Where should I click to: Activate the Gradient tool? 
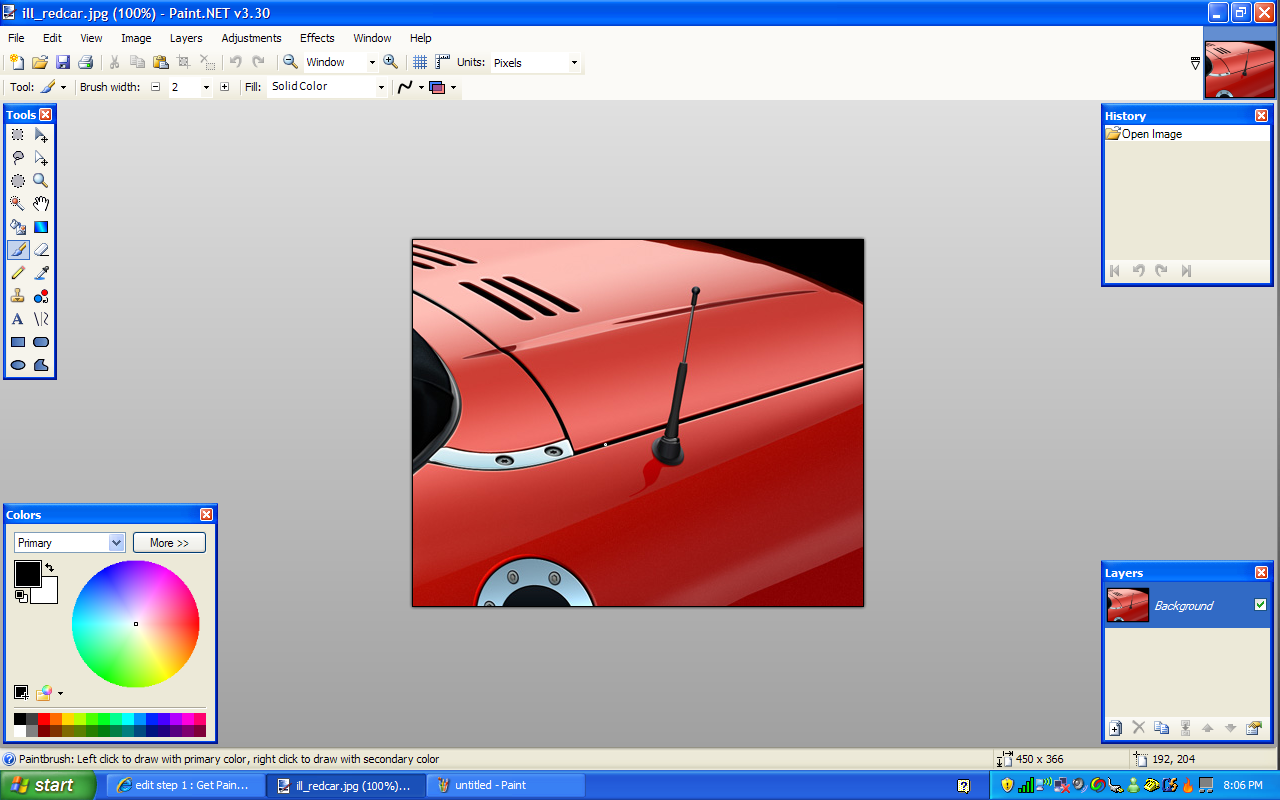click(x=41, y=227)
